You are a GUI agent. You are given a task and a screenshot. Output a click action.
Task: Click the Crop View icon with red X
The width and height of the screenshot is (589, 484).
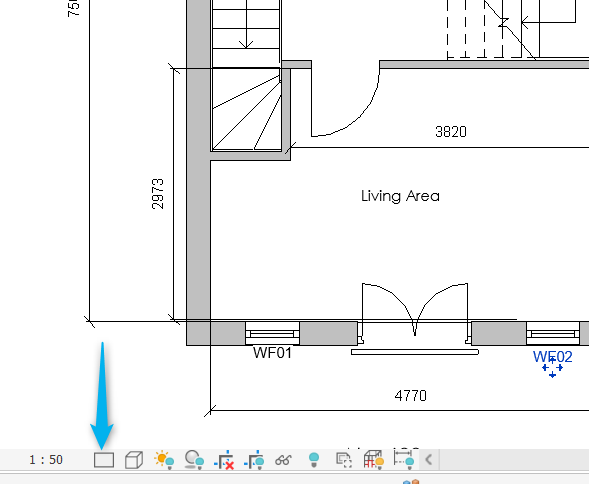[x=224, y=460]
